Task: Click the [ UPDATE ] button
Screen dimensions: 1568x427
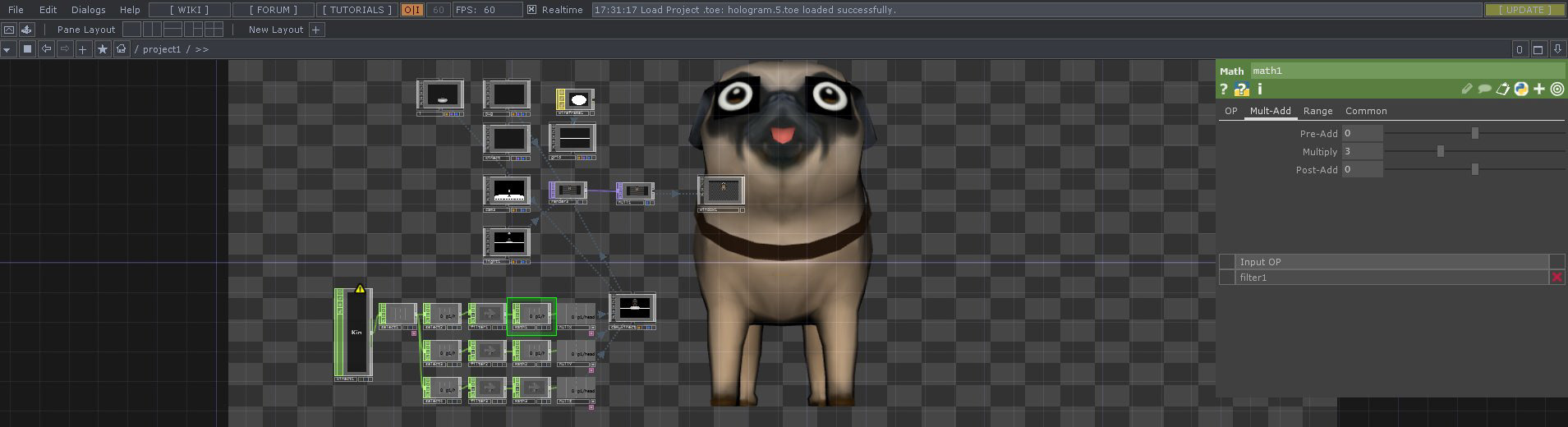Action: click(x=1525, y=10)
